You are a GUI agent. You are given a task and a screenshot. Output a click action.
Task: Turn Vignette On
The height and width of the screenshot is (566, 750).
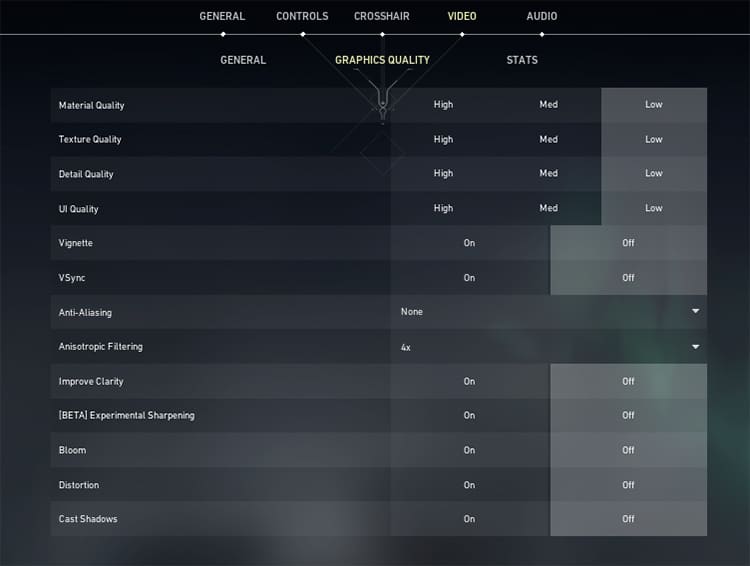pyautogui.click(x=470, y=243)
